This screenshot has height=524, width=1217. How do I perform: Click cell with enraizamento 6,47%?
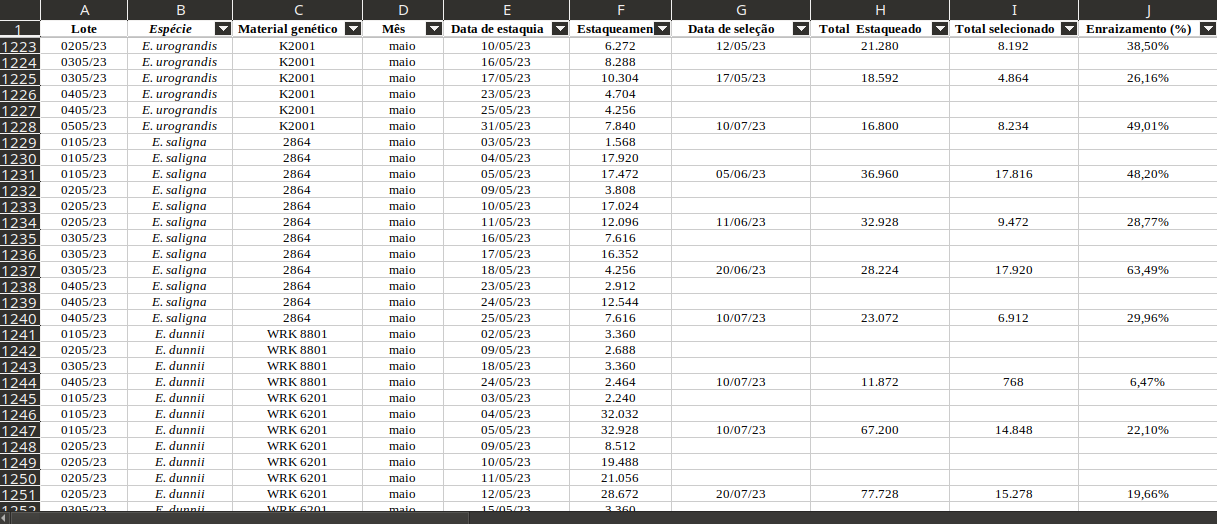[x=1148, y=382]
